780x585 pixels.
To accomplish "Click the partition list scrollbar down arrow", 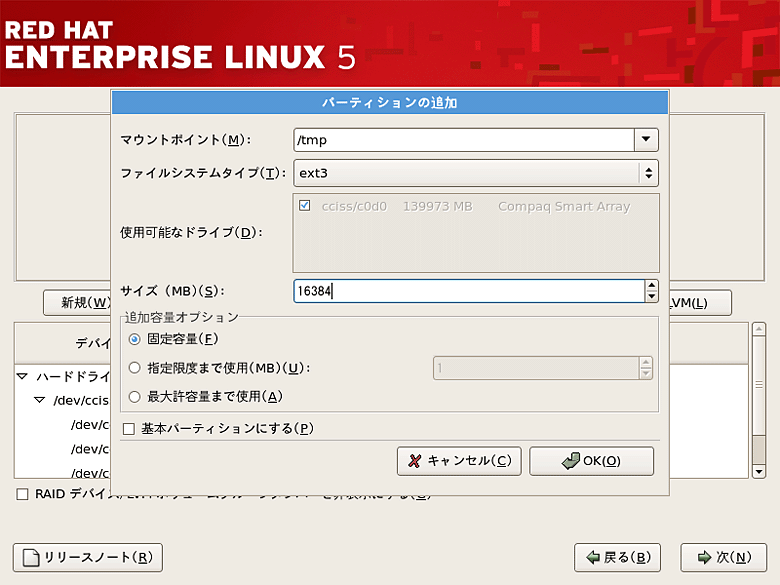I will pos(759,472).
